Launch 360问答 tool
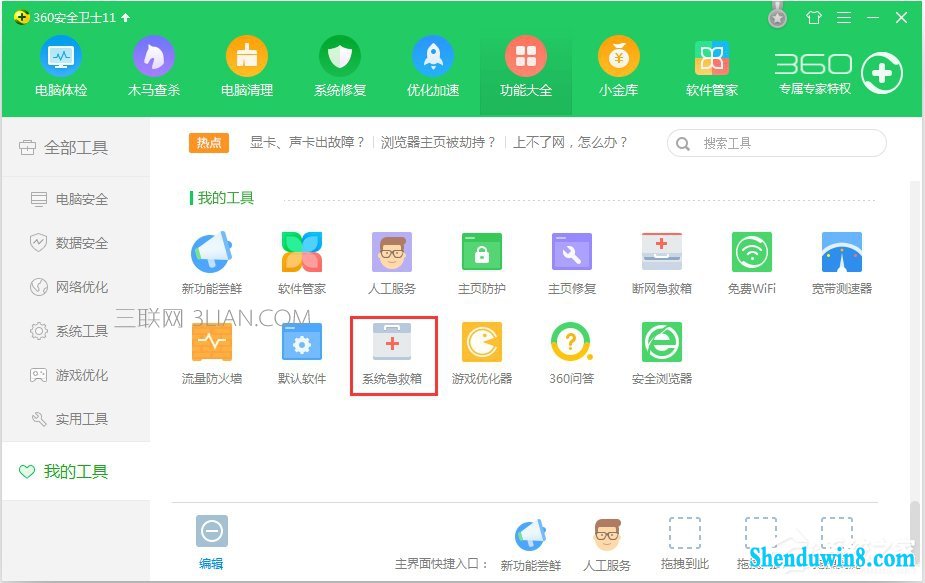 [572, 353]
